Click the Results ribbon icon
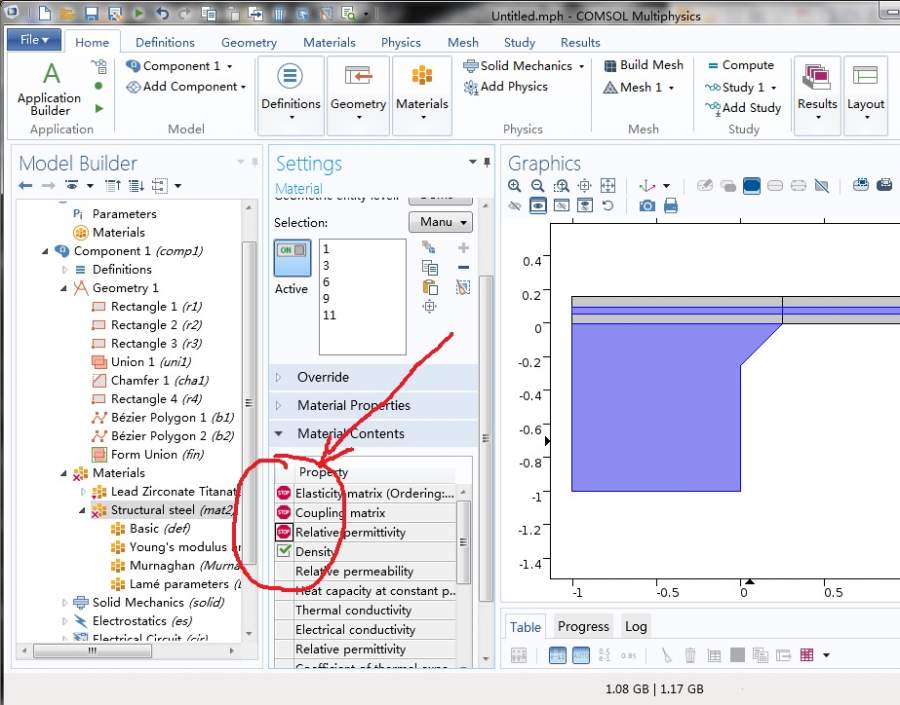The image size is (900, 705). 817,78
